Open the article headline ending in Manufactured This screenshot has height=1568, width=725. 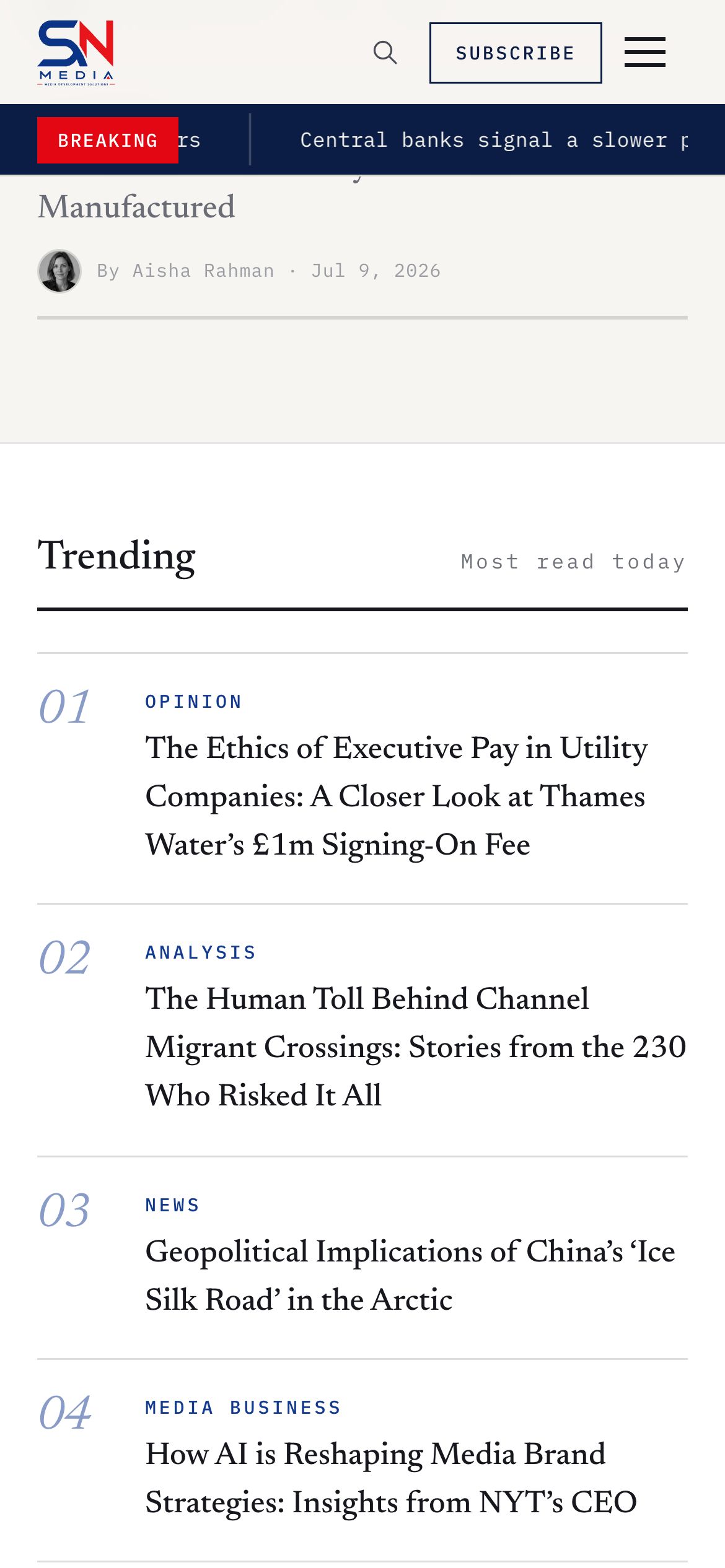[x=136, y=207]
